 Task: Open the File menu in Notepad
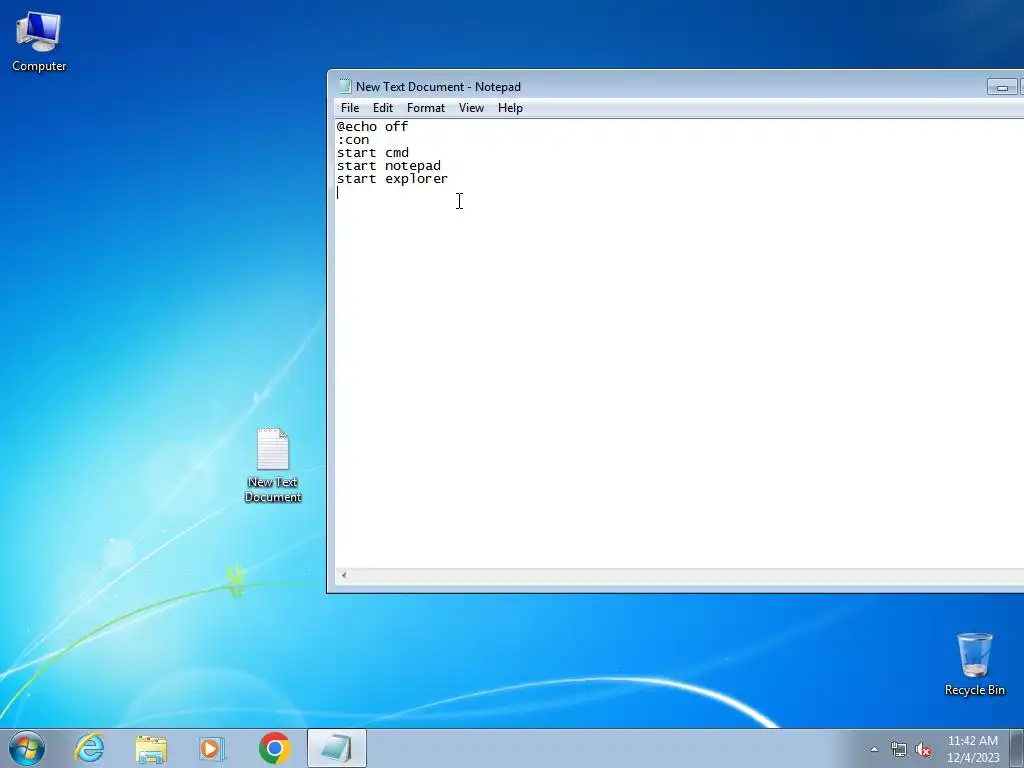[350, 108]
